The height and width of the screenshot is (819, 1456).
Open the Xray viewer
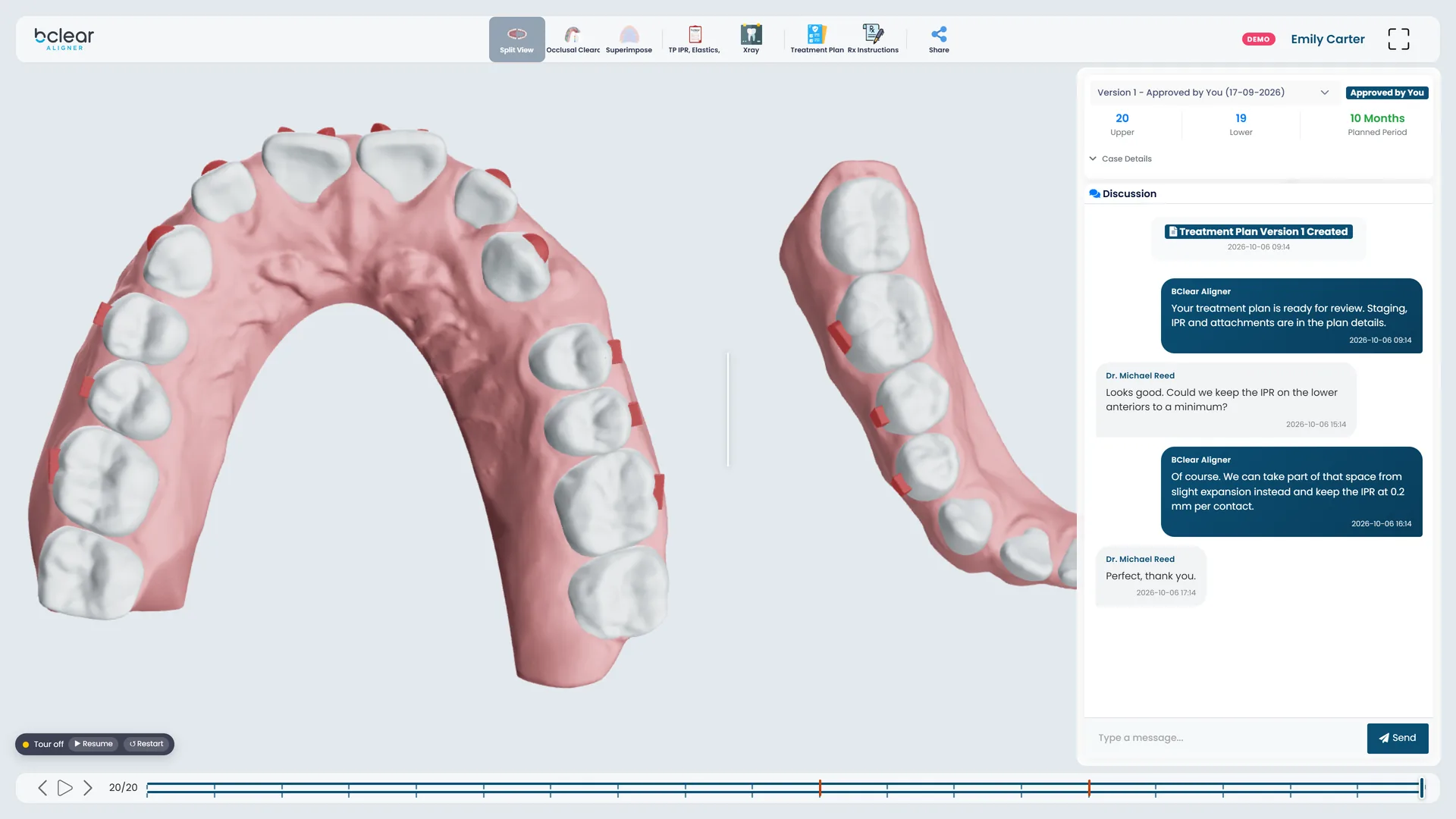tap(751, 39)
